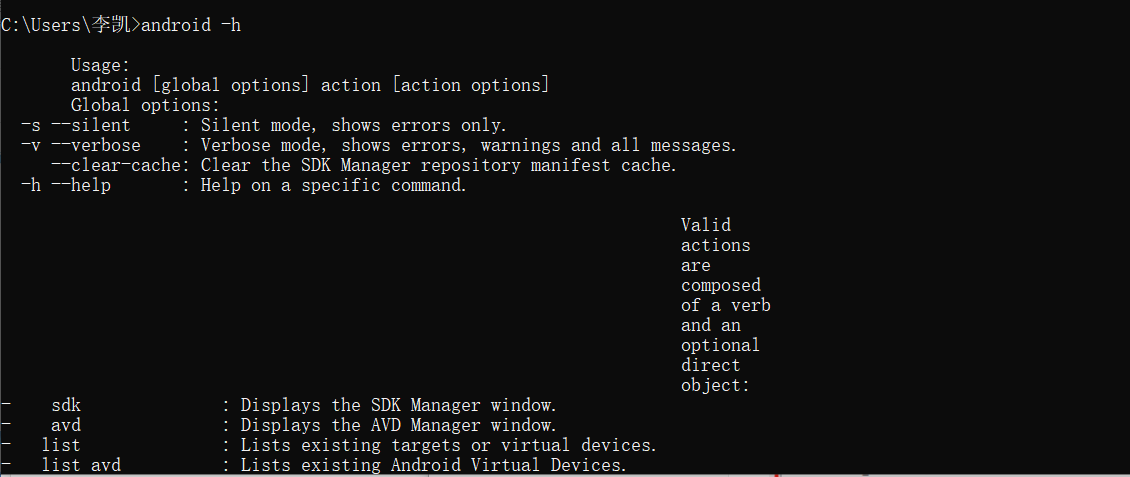Click "Lists existing targets or virtual devices."

tap(448, 445)
